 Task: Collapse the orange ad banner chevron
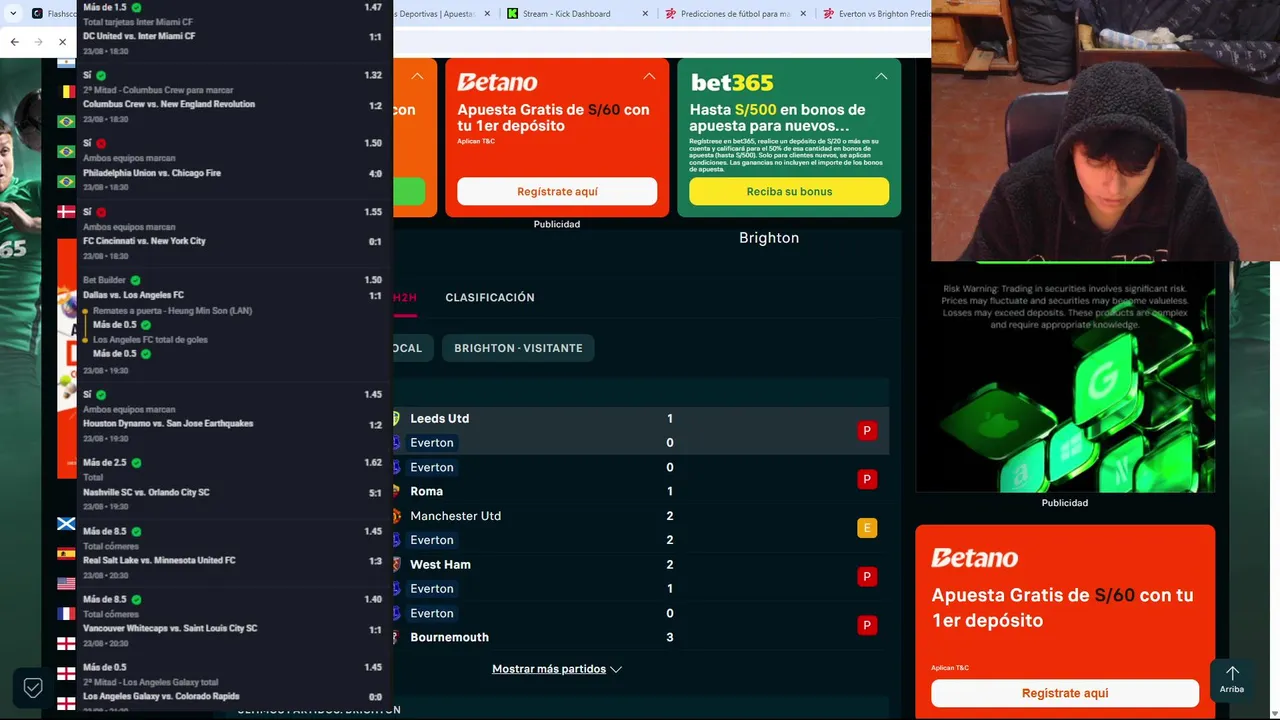tap(417, 76)
